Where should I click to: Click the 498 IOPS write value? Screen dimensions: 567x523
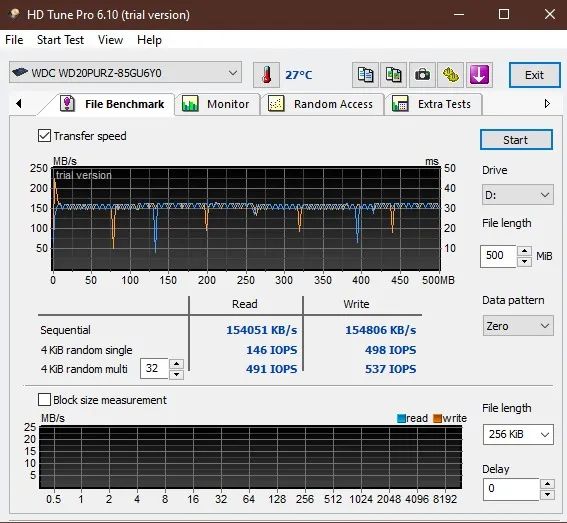pyautogui.click(x=391, y=350)
